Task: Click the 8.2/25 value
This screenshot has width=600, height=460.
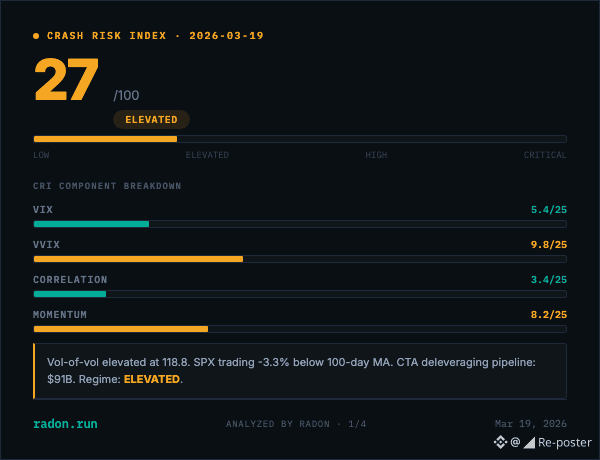Action: point(549,315)
